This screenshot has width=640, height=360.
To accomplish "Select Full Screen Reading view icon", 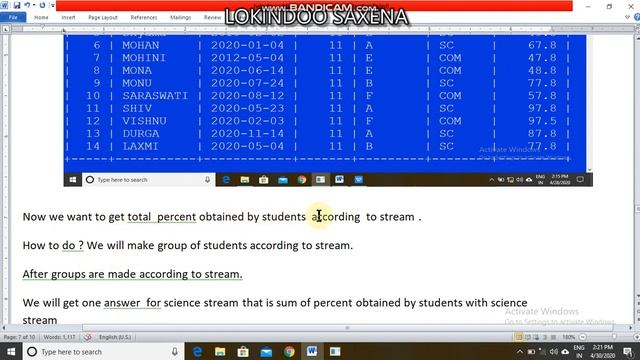I will pos(528,337).
